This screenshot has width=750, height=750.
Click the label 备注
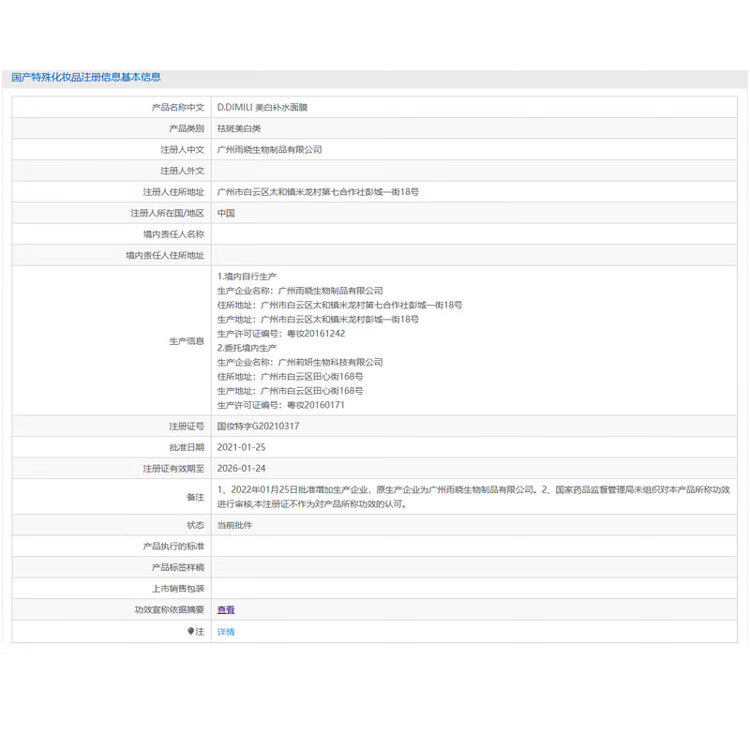pos(195,497)
